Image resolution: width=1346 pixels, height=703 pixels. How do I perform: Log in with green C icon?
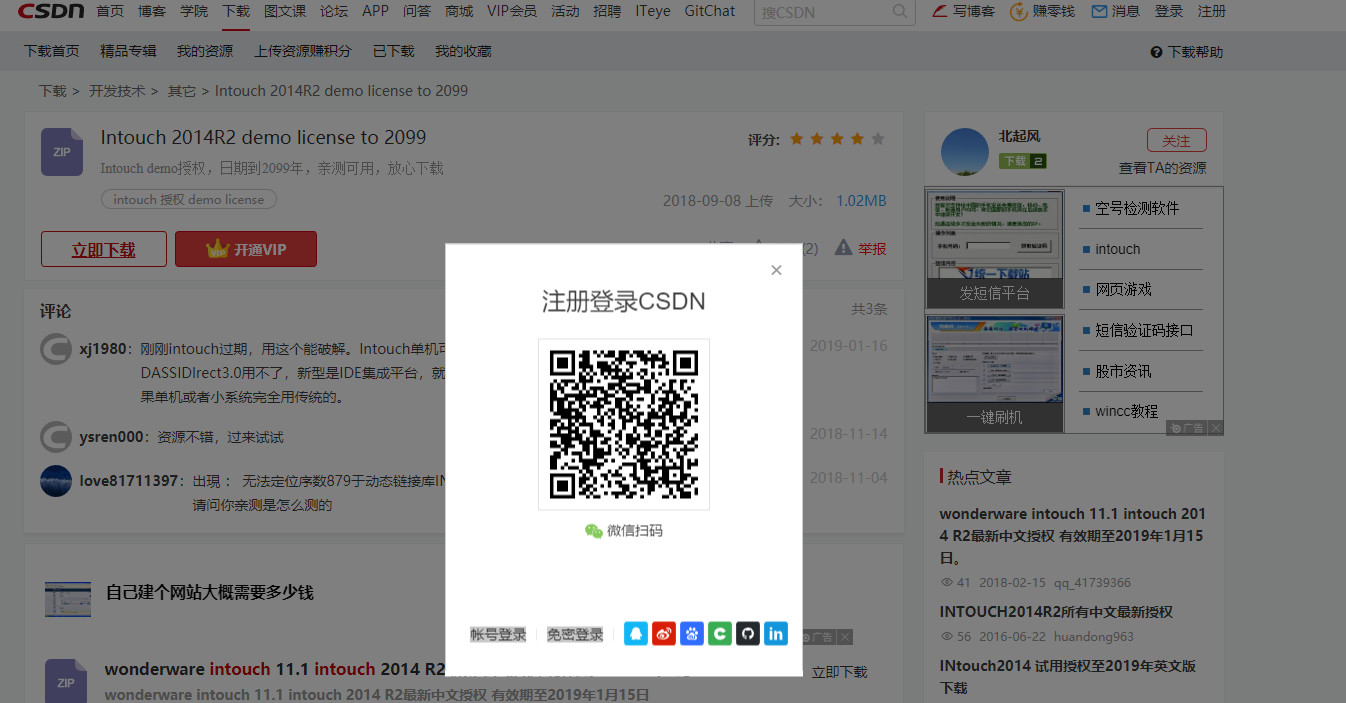coord(720,634)
